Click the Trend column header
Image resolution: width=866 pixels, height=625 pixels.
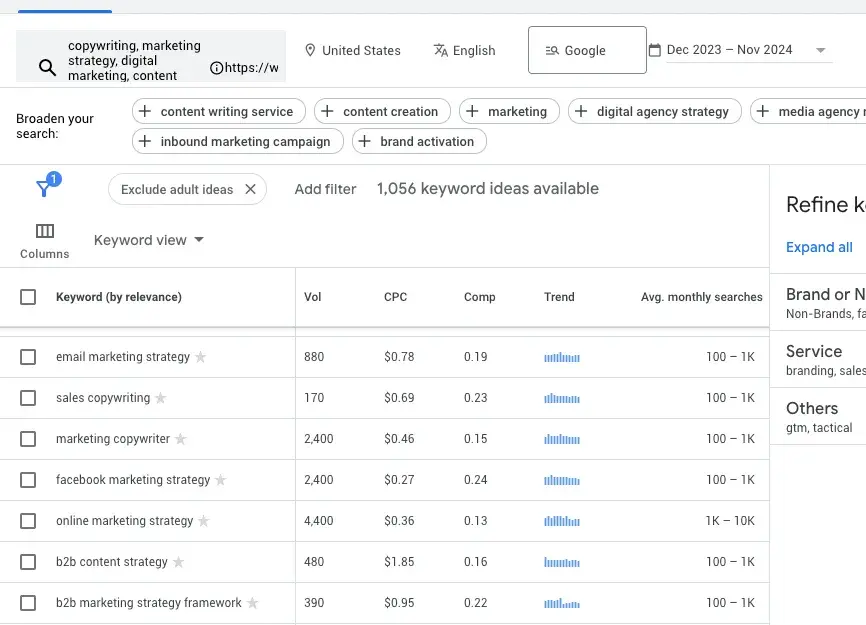pos(559,297)
